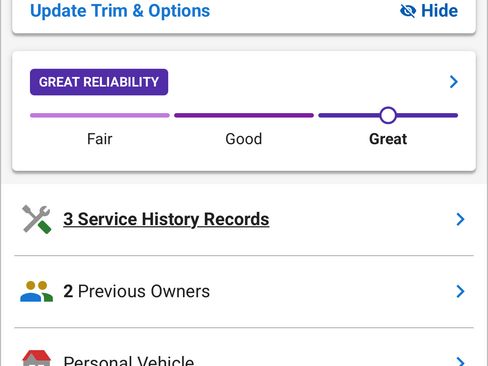Hide this vehicle listing

[429, 11]
